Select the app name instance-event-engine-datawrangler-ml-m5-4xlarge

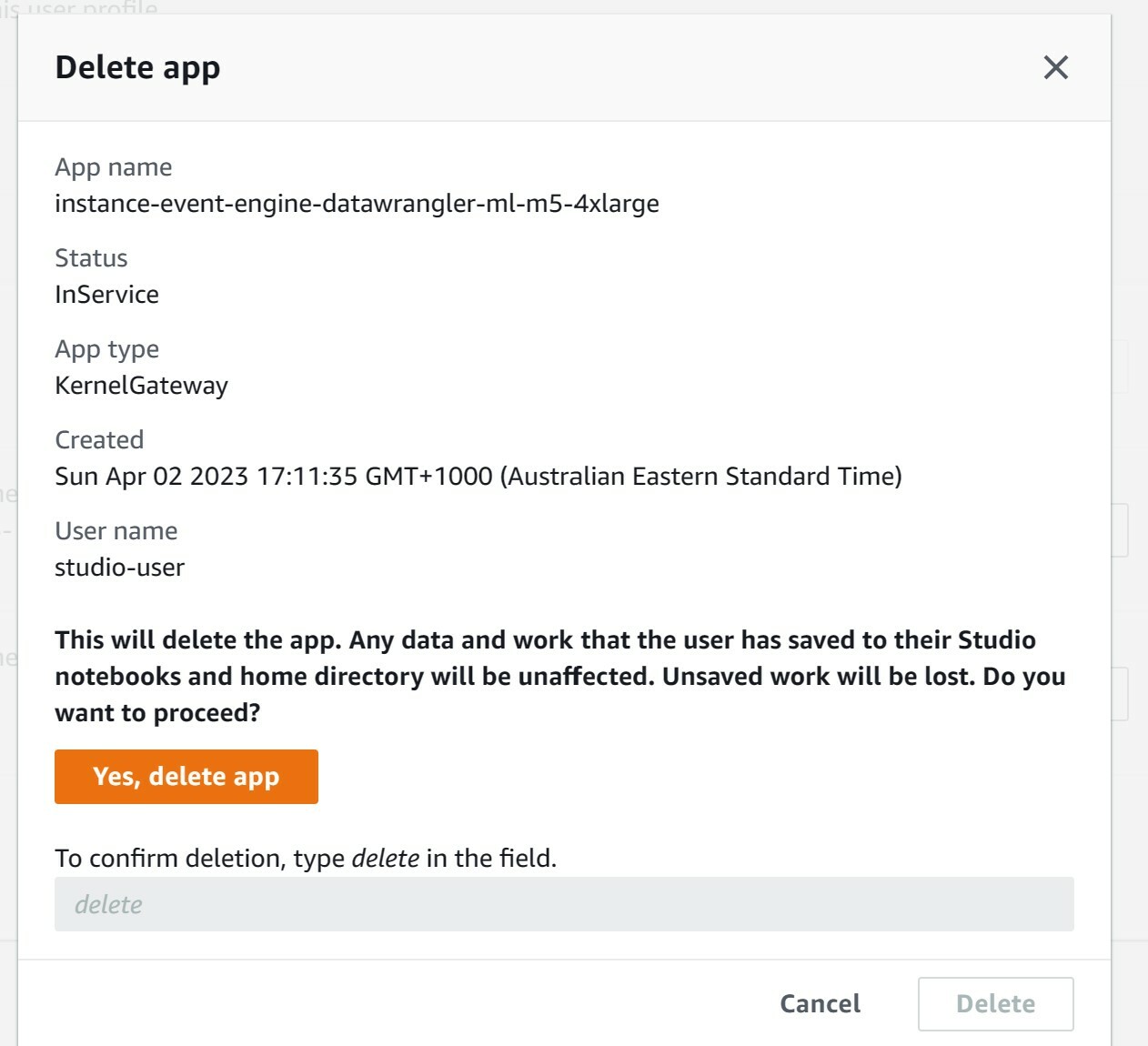pyautogui.click(x=357, y=204)
